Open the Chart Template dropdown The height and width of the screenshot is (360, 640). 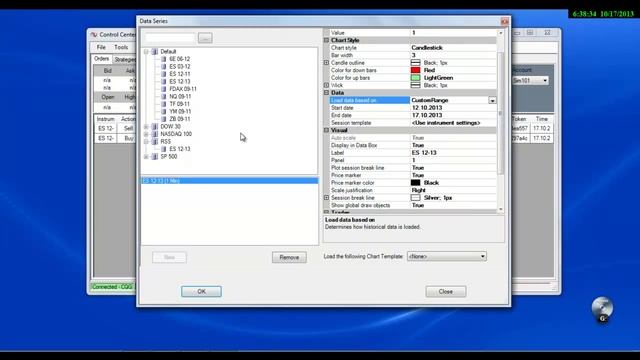482,256
